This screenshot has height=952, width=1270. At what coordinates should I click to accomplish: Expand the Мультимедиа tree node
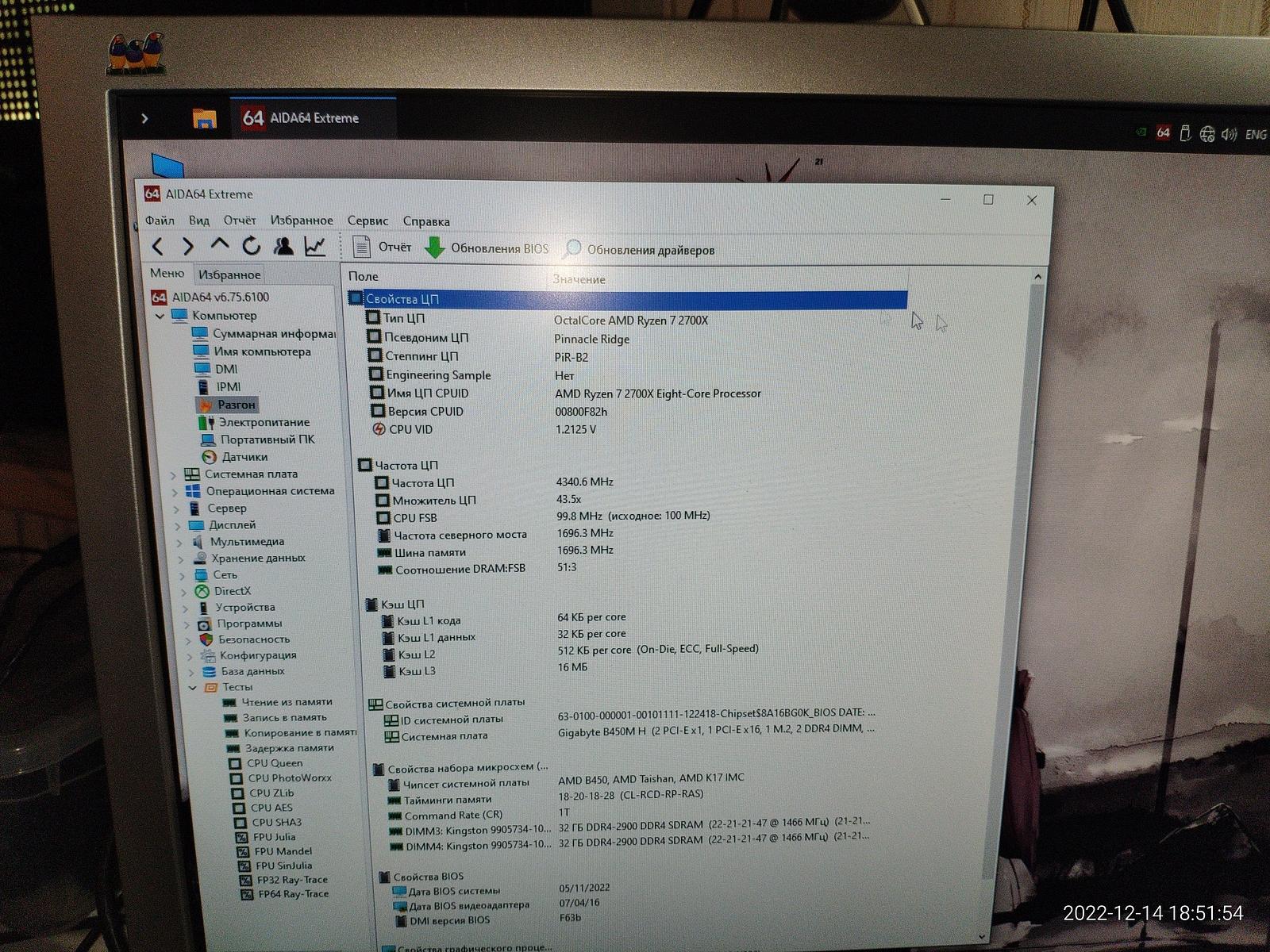(x=180, y=542)
